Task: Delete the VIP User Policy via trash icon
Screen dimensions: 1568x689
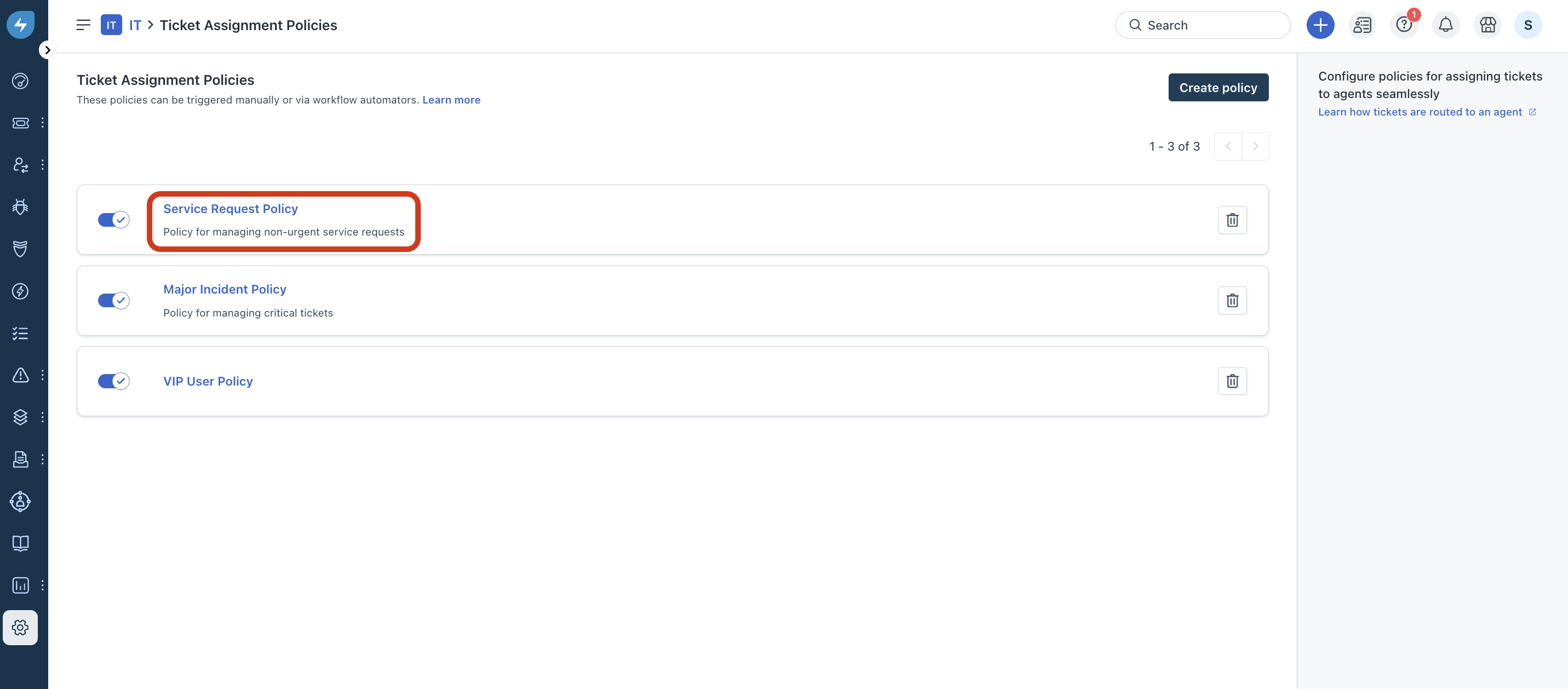Action: pos(1232,381)
